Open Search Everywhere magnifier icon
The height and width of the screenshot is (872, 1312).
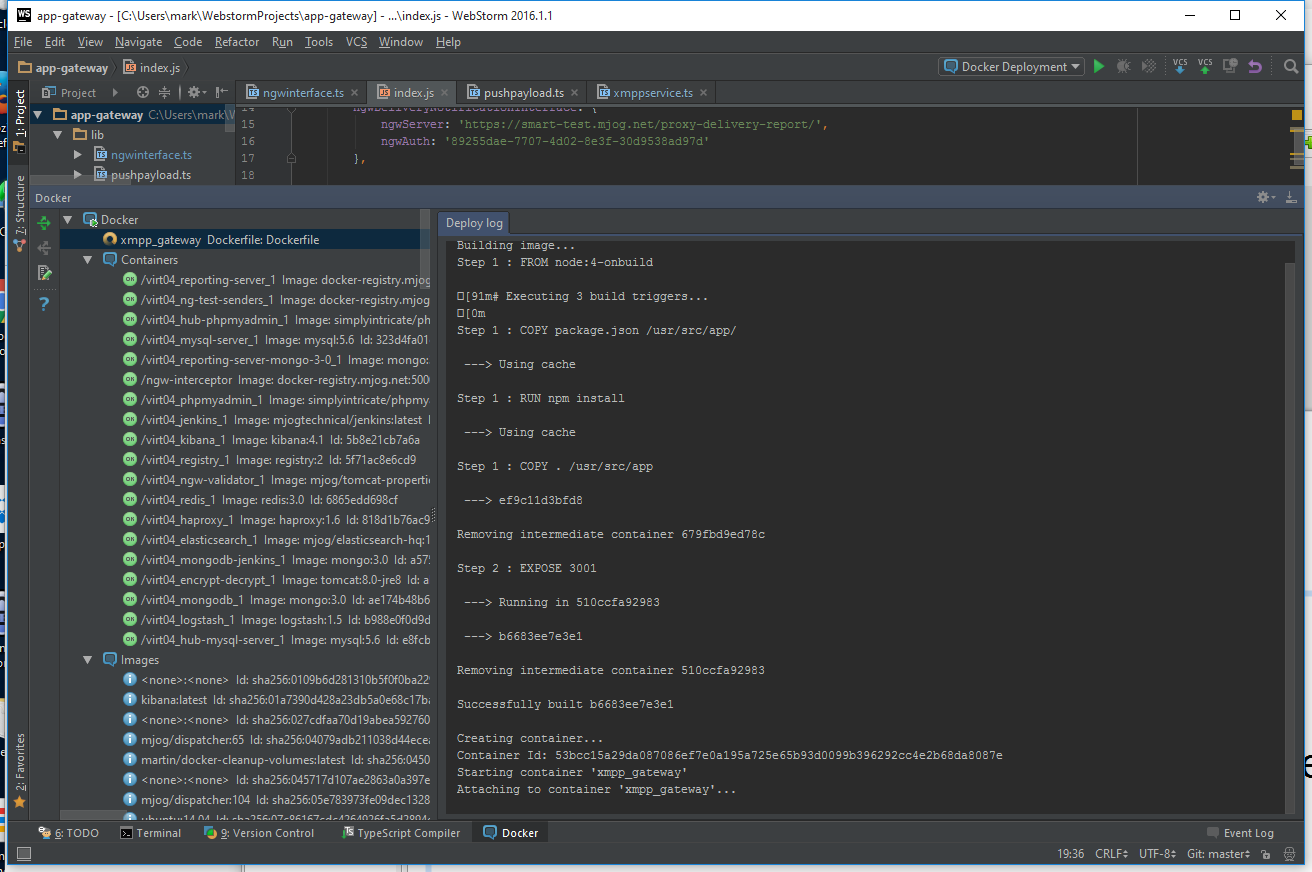pos(1291,67)
